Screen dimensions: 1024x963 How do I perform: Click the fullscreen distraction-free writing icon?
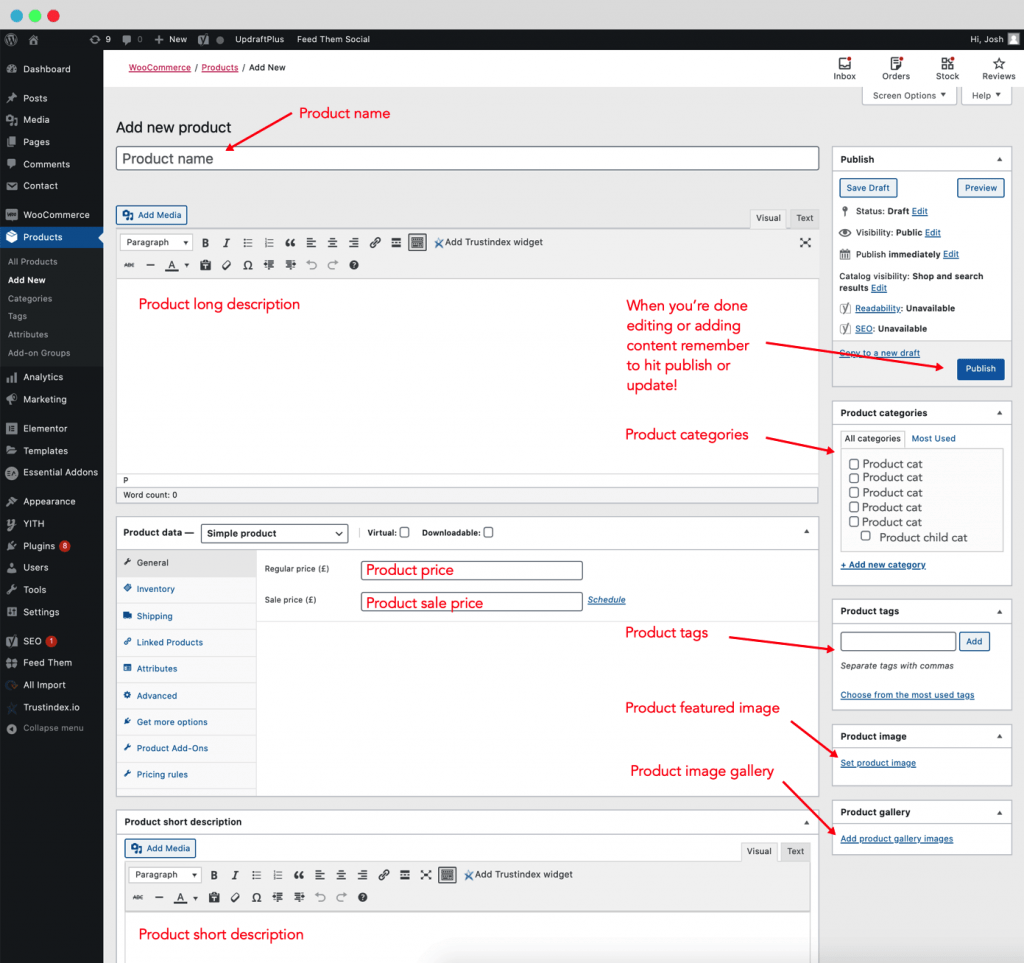pyautogui.click(x=805, y=241)
